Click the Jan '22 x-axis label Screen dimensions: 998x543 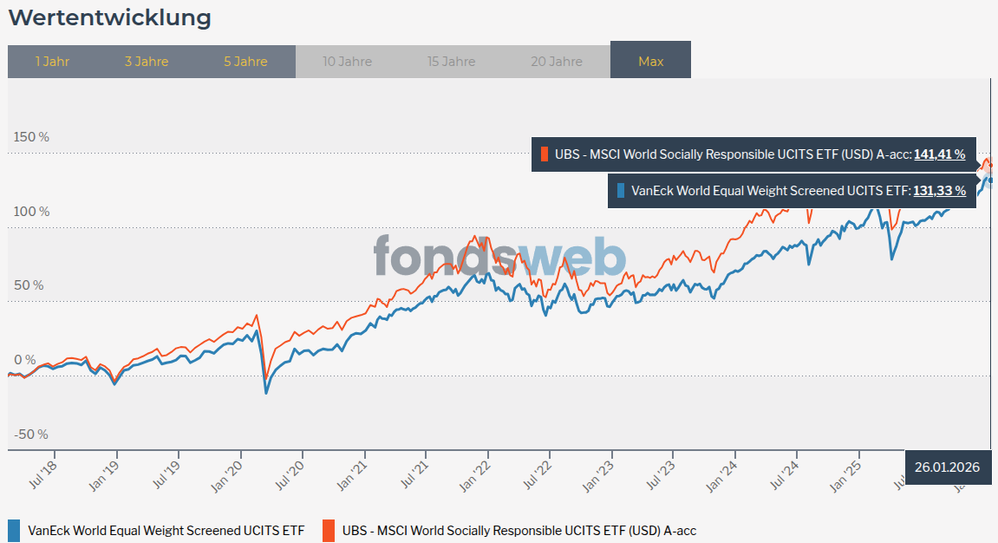pyautogui.click(x=475, y=476)
